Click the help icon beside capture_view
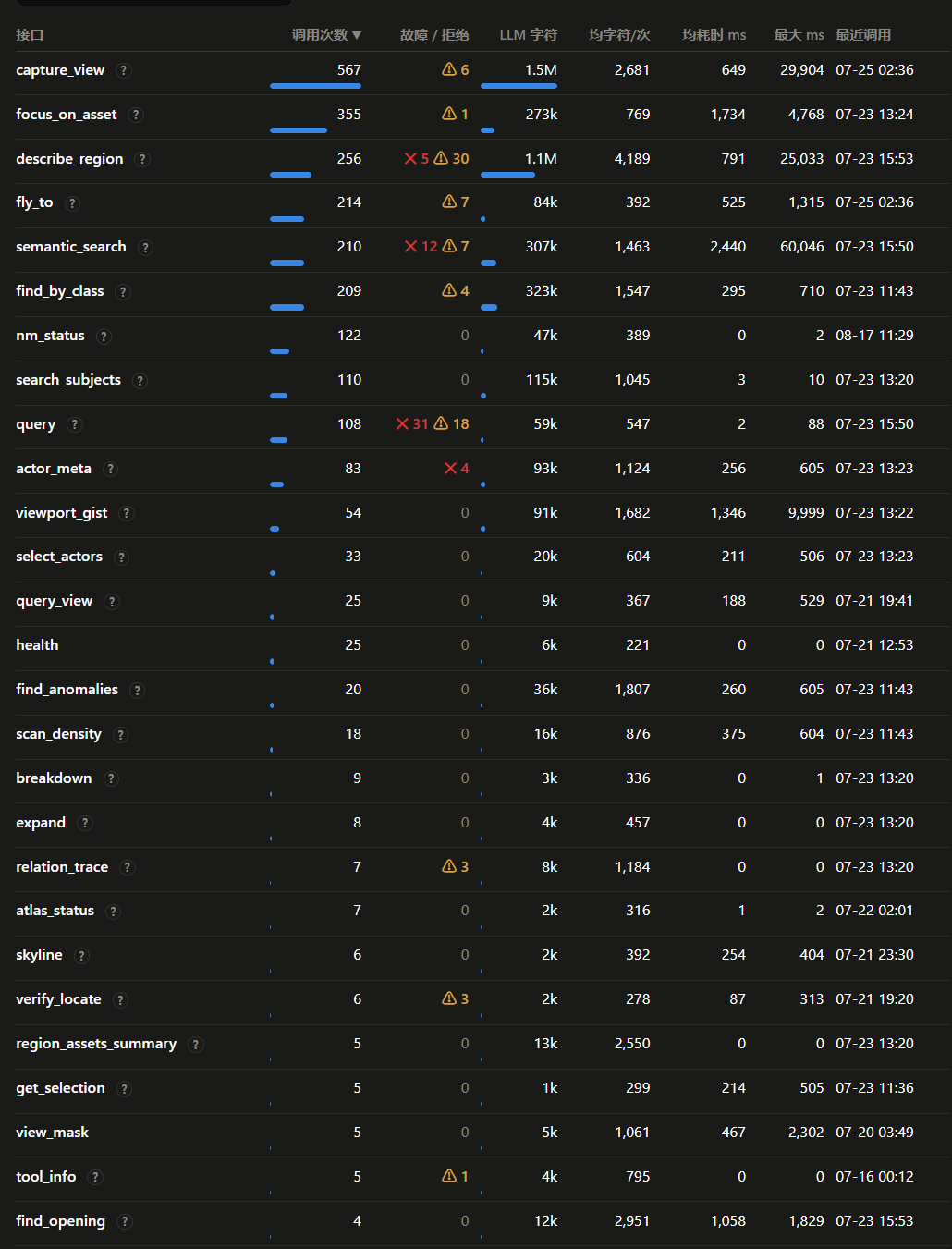 pos(124,70)
